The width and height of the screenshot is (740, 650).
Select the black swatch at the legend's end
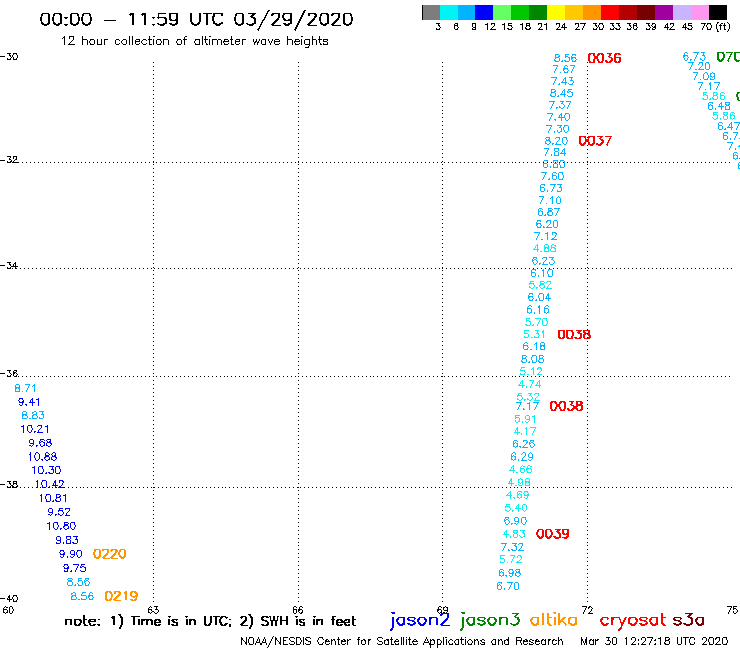pos(718,12)
